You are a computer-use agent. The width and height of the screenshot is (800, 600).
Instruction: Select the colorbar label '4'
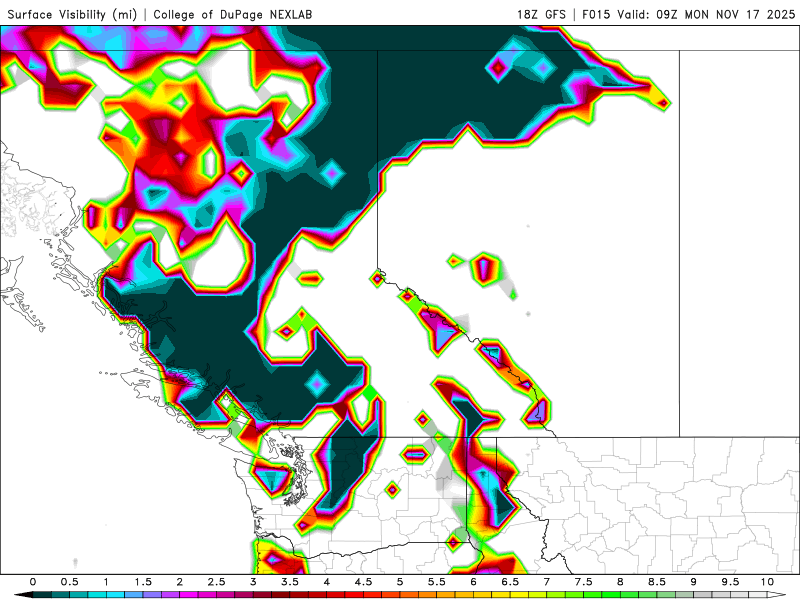pos(327,582)
